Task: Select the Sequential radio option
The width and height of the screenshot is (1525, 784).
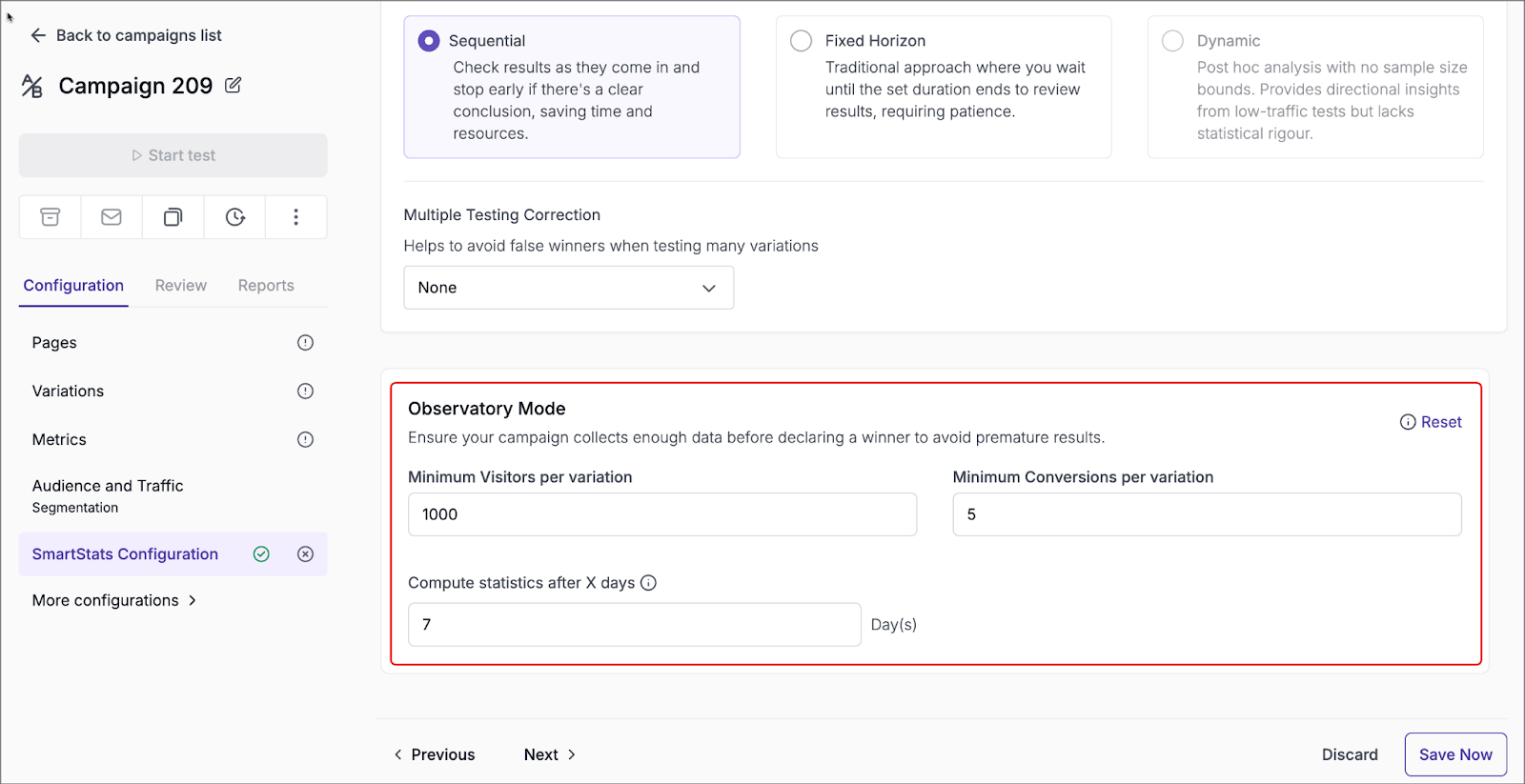Action: pyautogui.click(x=429, y=41)
